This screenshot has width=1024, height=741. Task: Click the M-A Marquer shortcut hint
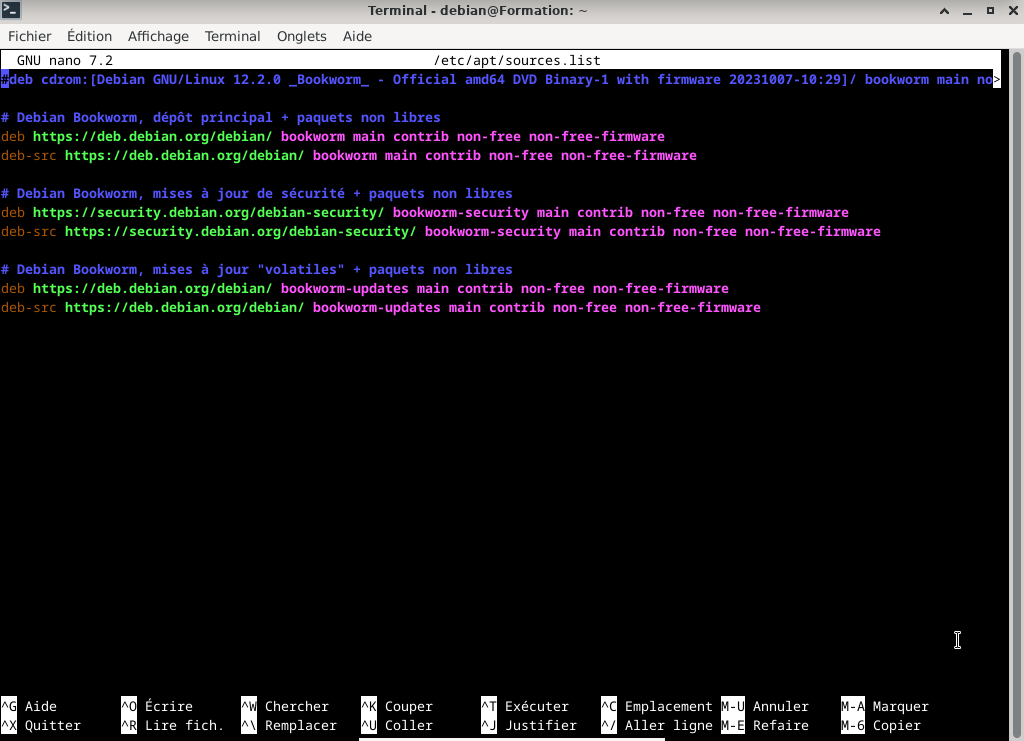point(885,706)
